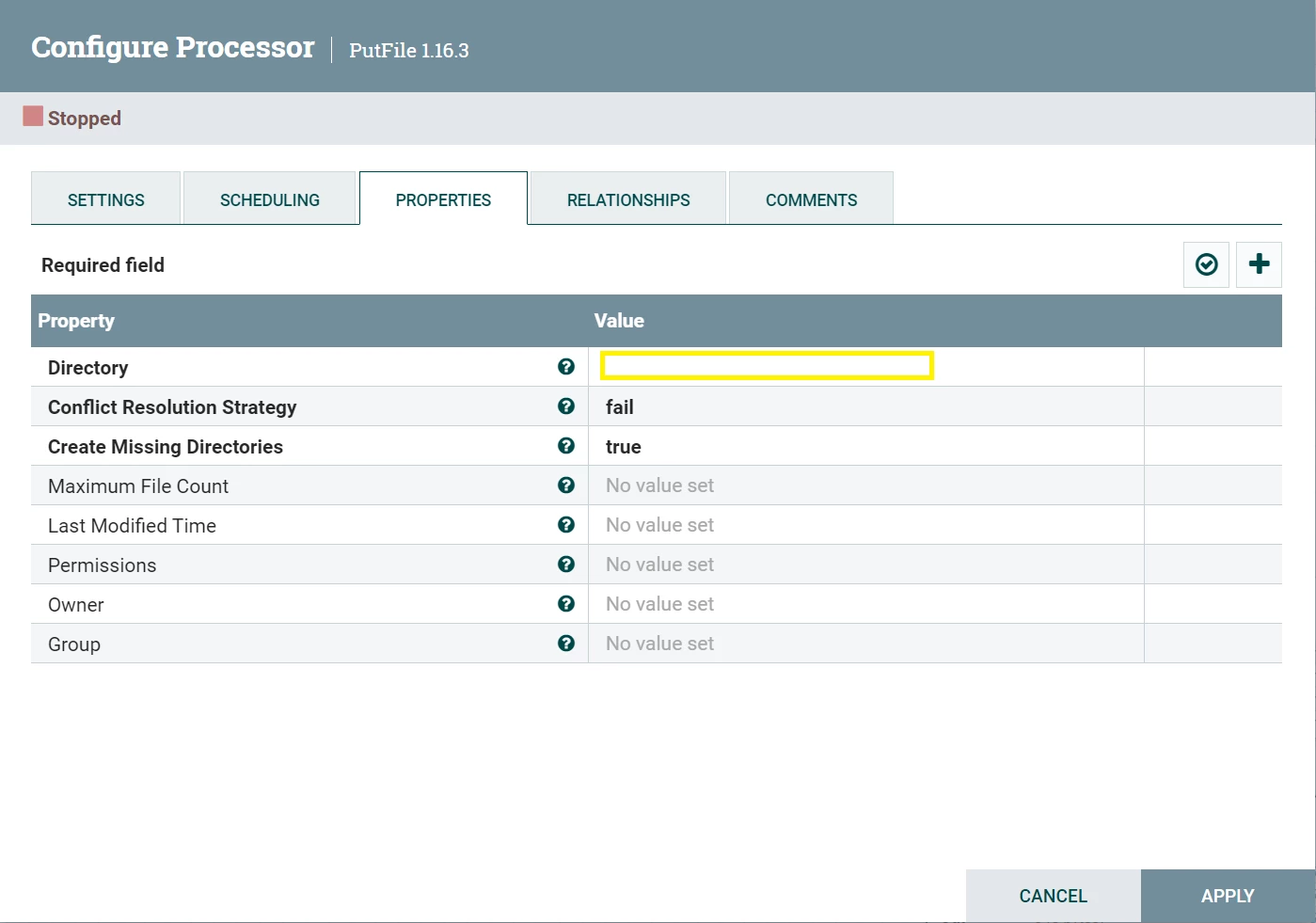This screenshot has height=923, width=1316.
Task: Click the Maximum File Count label
Action: (138, 486)
